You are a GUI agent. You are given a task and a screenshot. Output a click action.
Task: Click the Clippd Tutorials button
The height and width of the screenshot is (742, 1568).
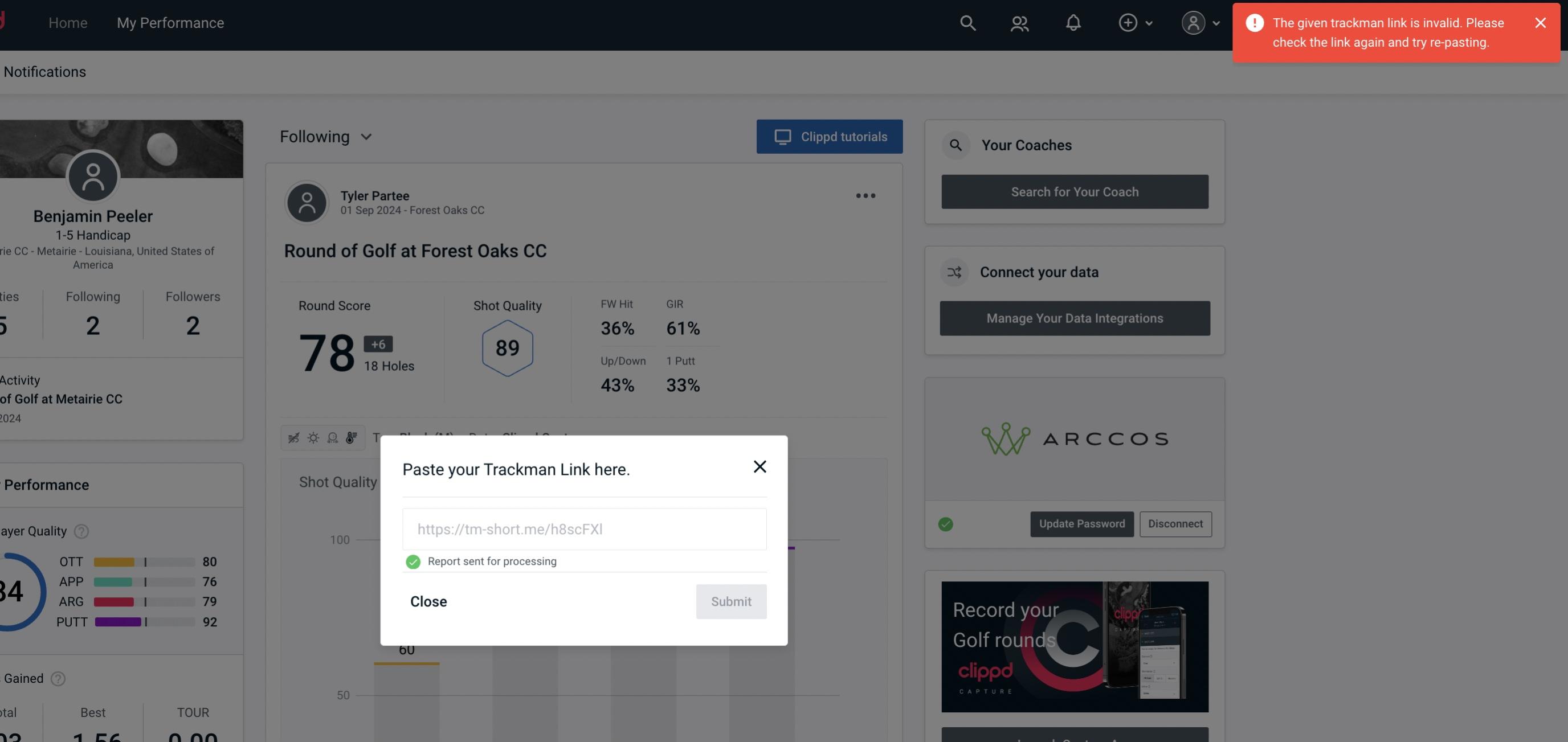830,136
